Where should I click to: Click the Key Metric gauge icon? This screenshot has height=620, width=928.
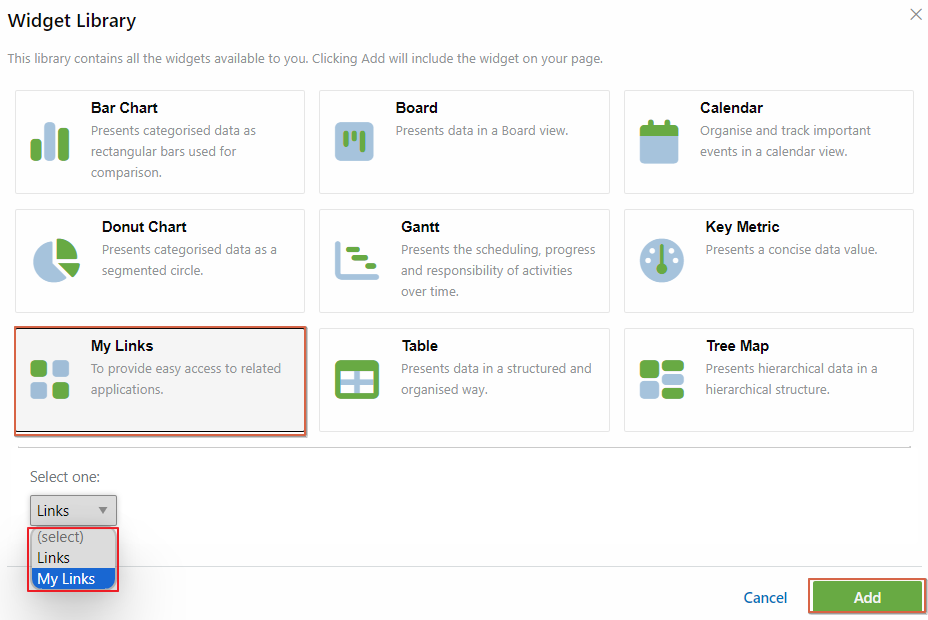pyautogui.click(x=662, y=260)
